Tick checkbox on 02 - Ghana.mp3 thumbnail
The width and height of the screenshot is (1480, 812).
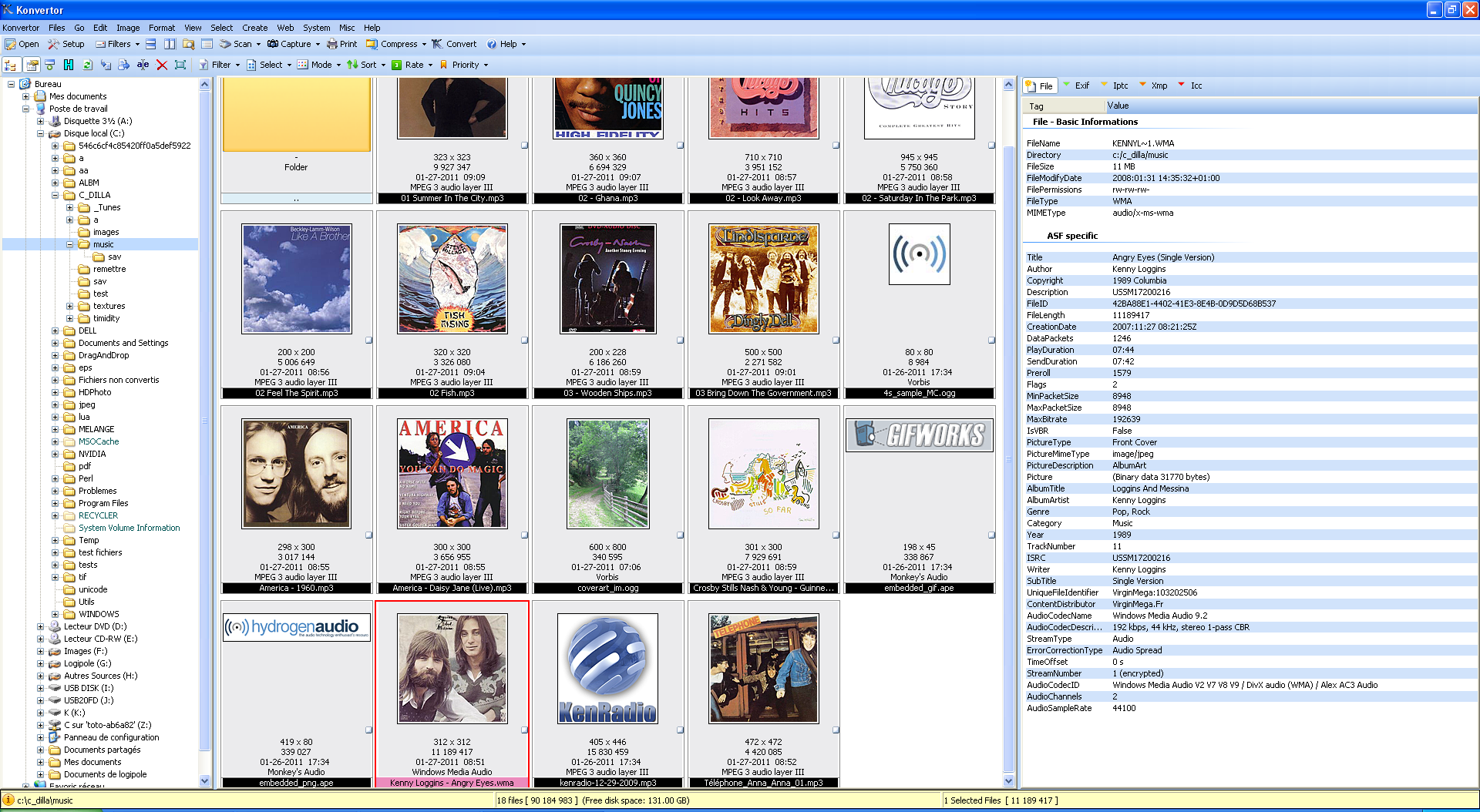681,145
